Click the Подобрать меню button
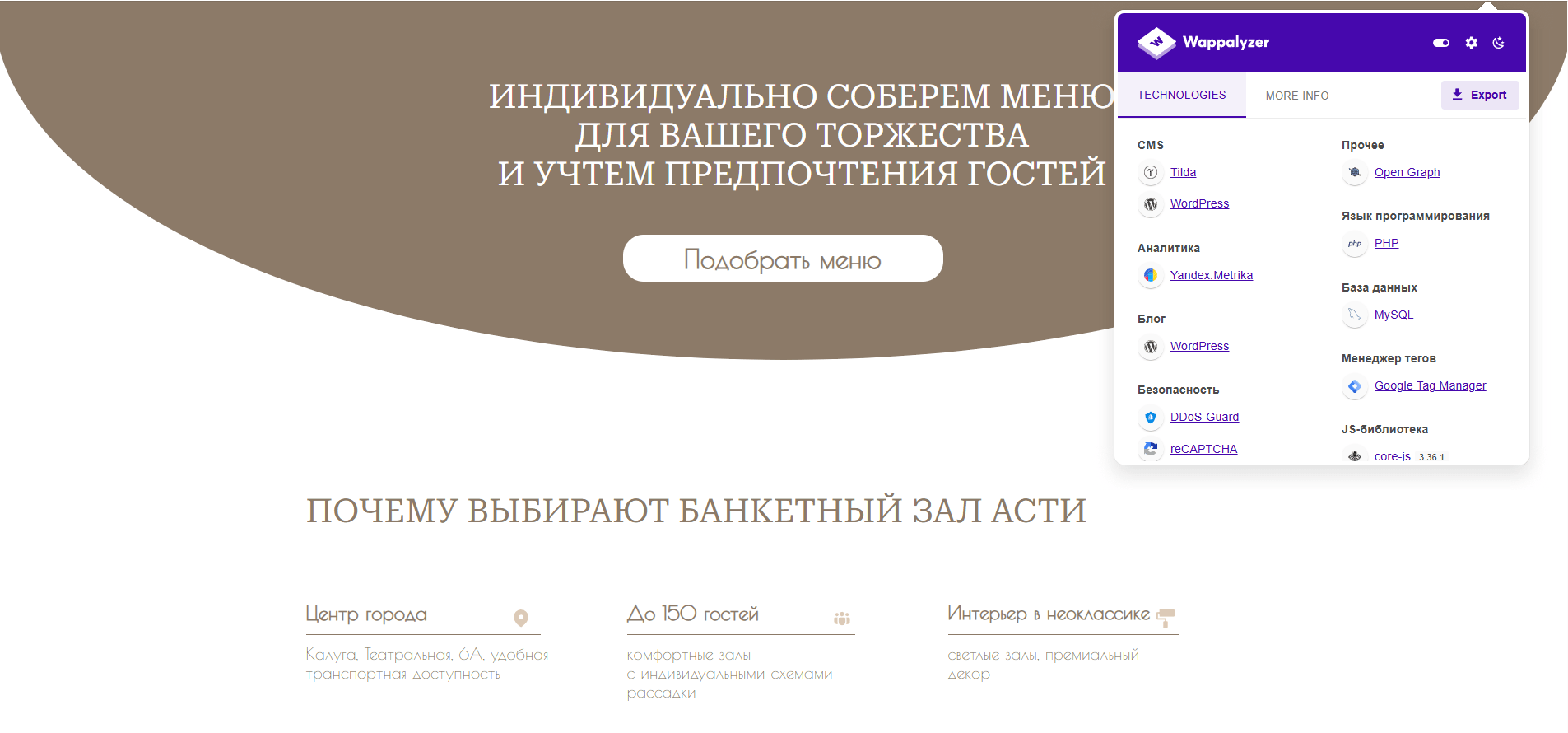Screen dimensions: 1568x733 (783, 259)
